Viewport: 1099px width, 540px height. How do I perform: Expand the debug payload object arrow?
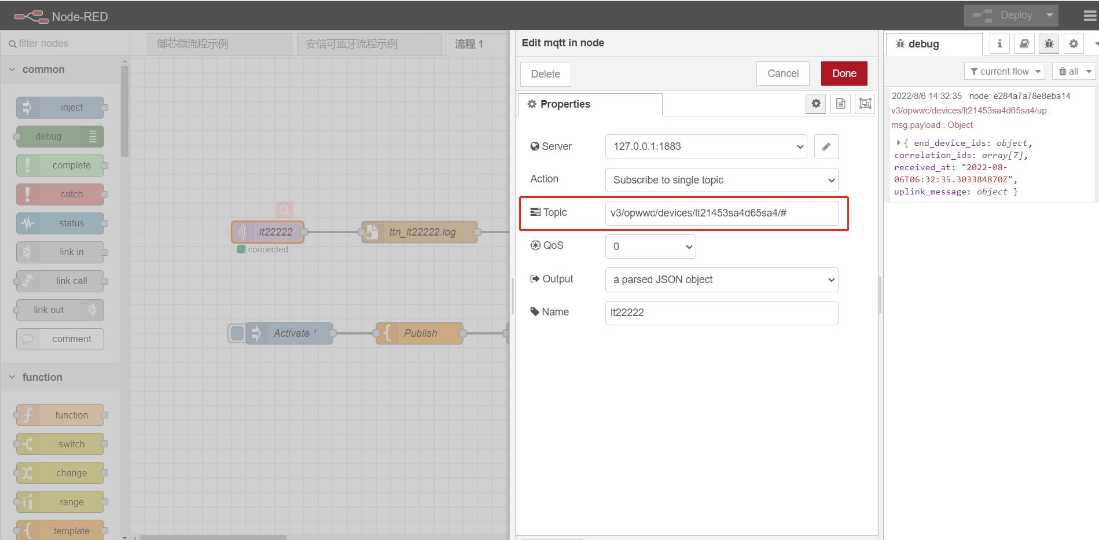899,142
